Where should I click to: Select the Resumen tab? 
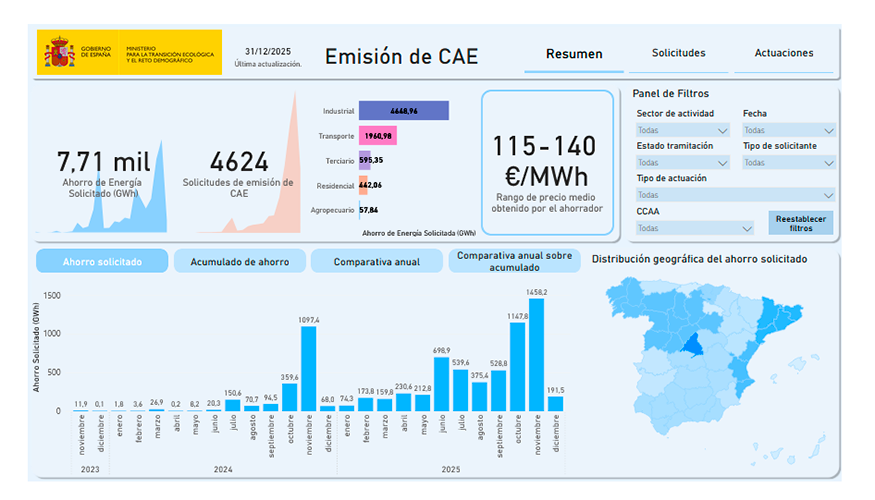point(574,54)
